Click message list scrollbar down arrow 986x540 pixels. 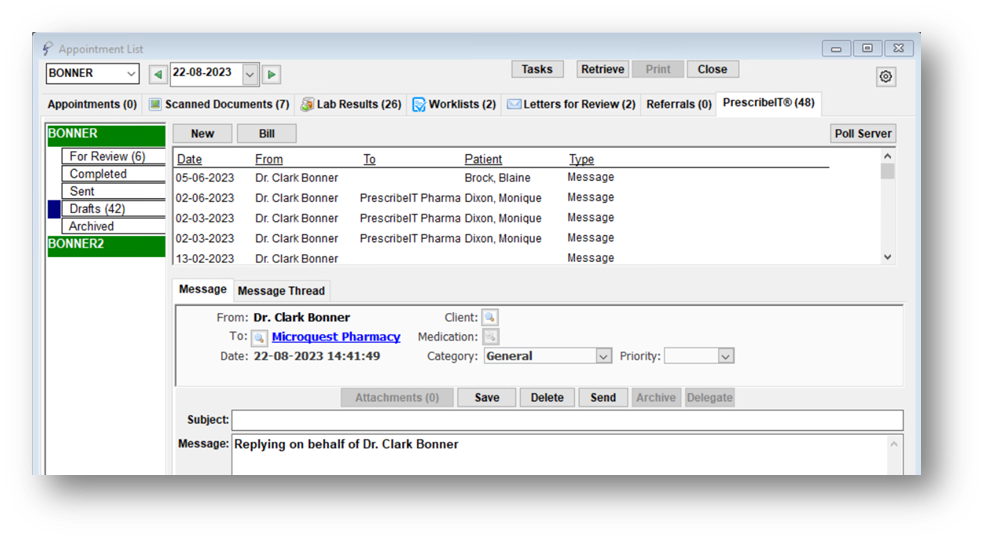tap(887, 256)
